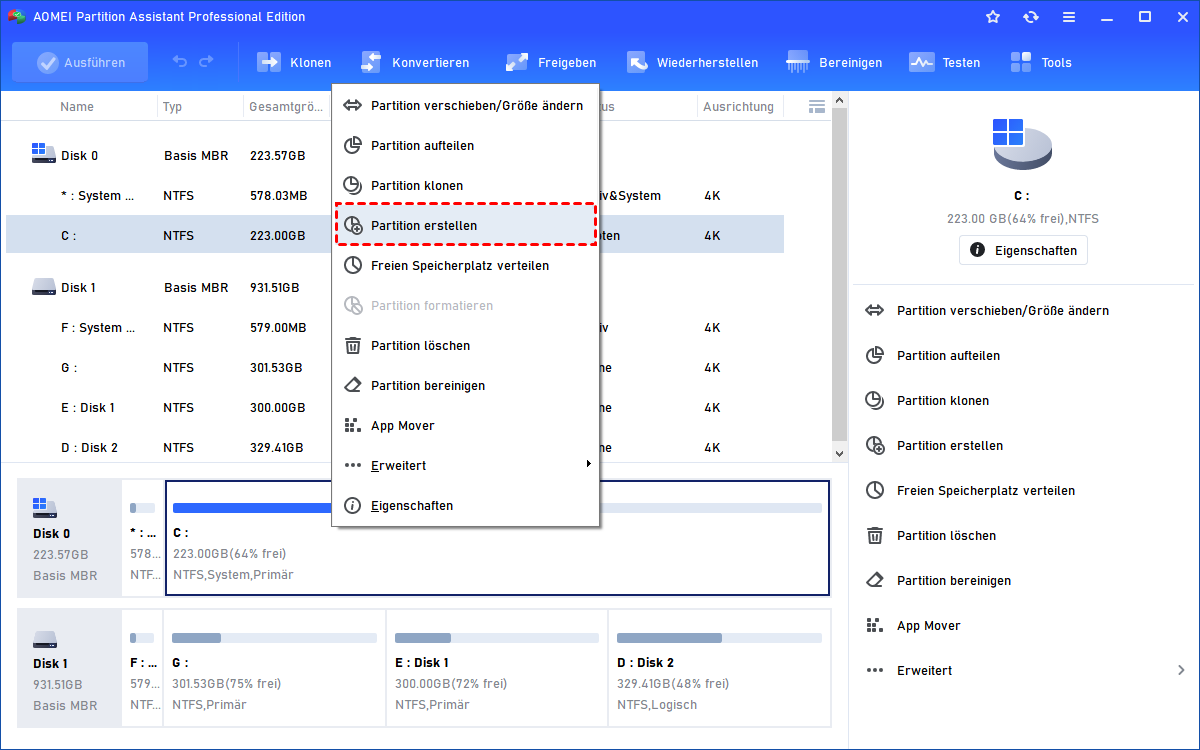Image resolution: width=1200 pixels, height=750 pixels.
Task: Select Disk 0 block in disk map
Action: click(x=69, y=538)
